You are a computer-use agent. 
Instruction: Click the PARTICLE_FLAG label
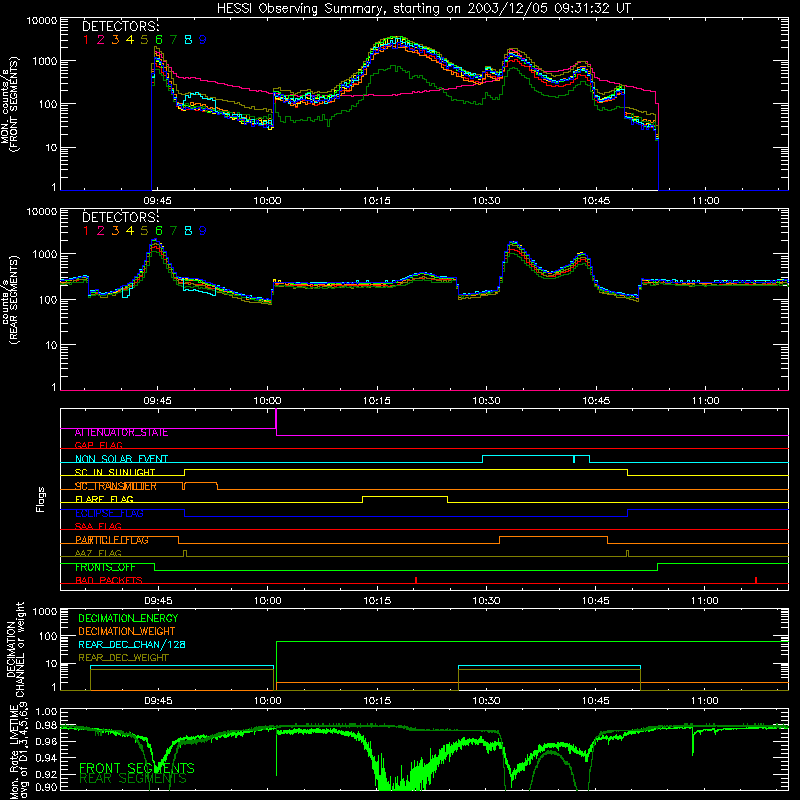click(x=112, y=540)
